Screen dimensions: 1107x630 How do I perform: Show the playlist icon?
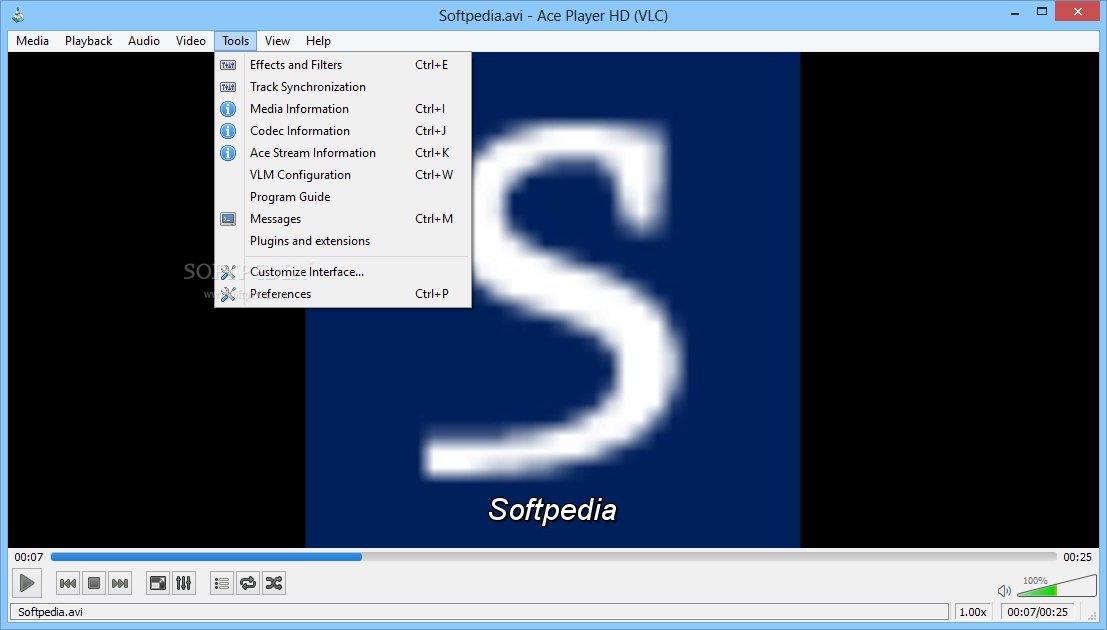tap(222, 583)
